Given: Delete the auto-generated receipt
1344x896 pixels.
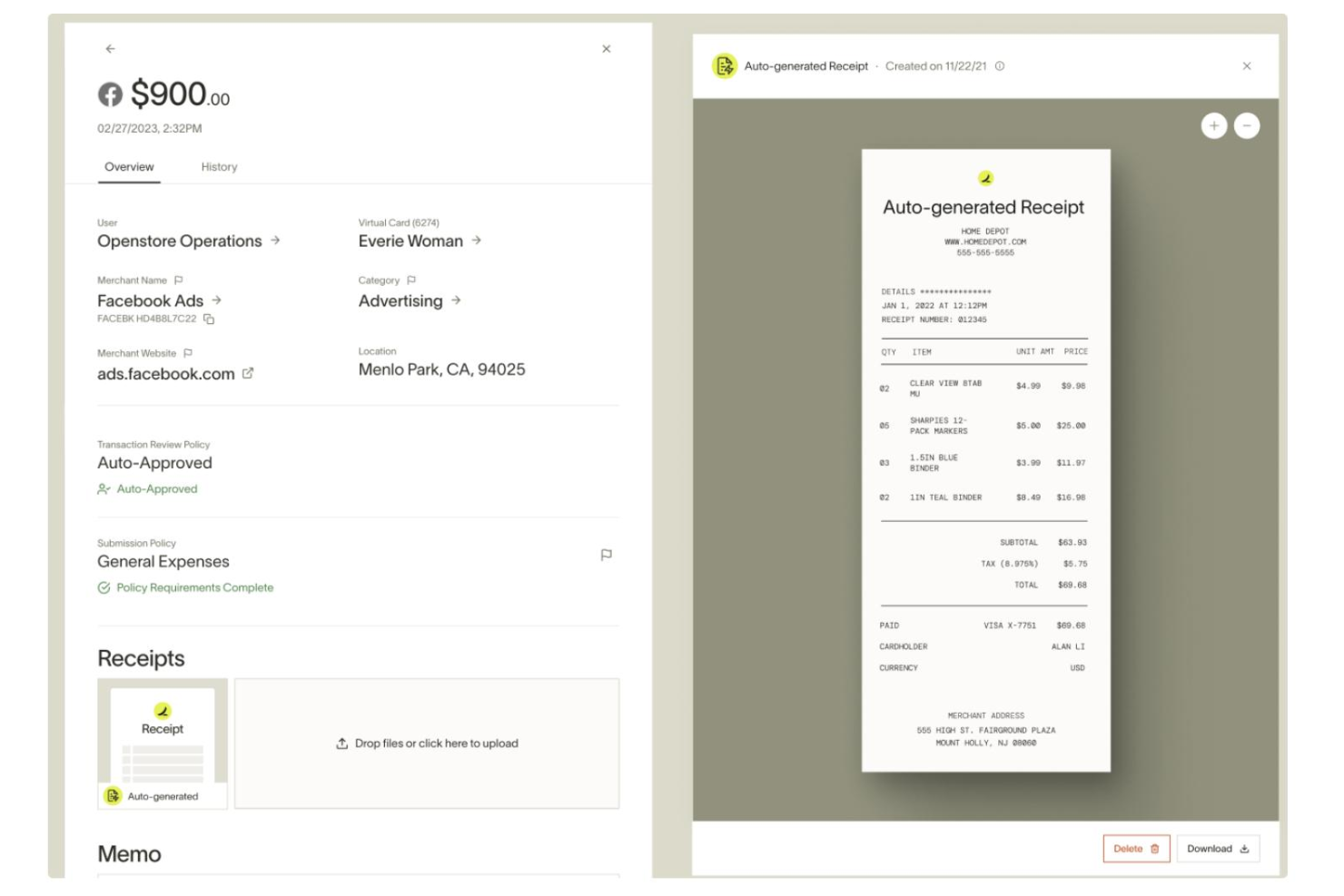Looking at the screenshot, I should point(1136,849).
